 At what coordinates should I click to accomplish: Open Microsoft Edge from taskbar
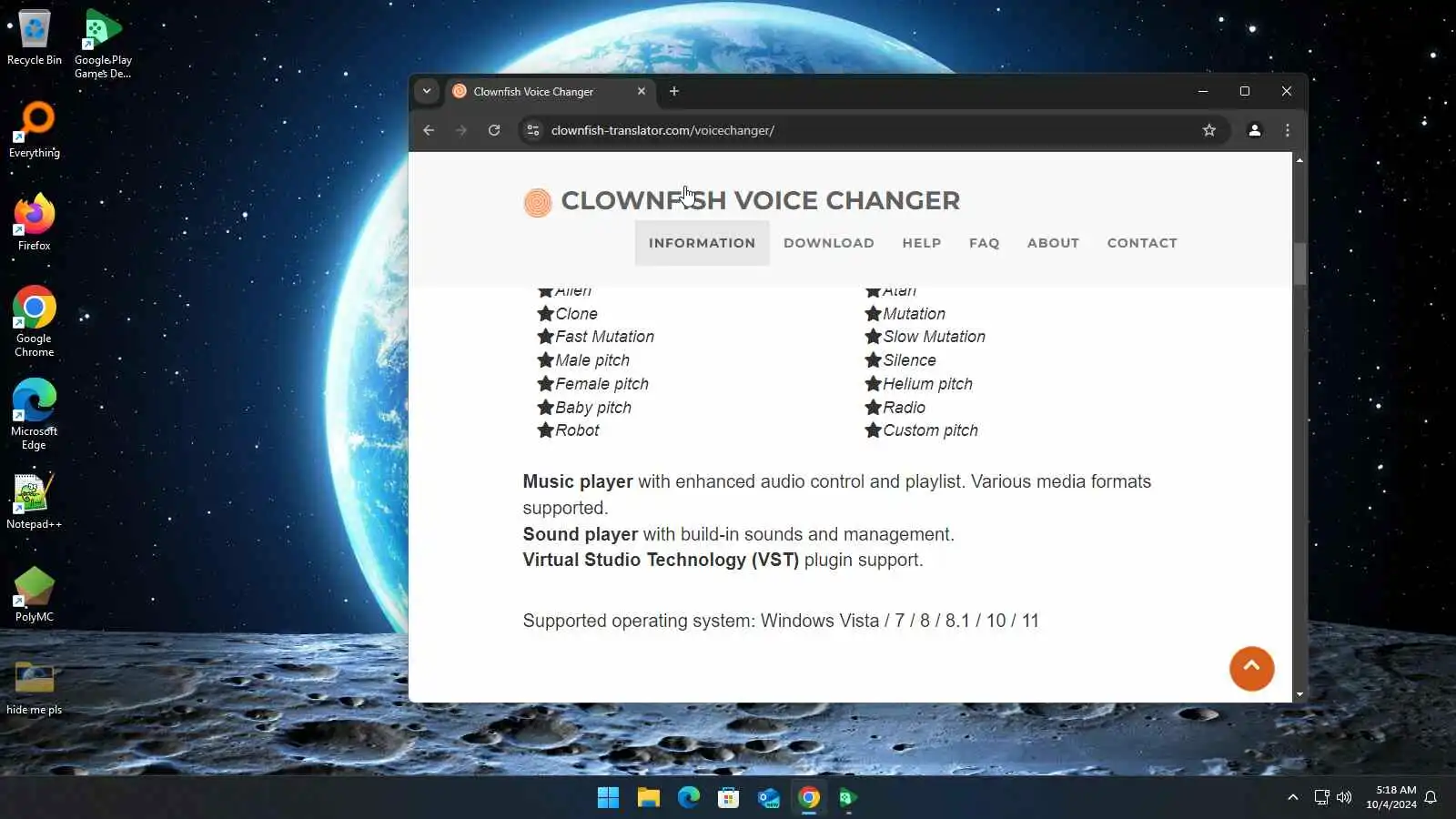(688, 798)
